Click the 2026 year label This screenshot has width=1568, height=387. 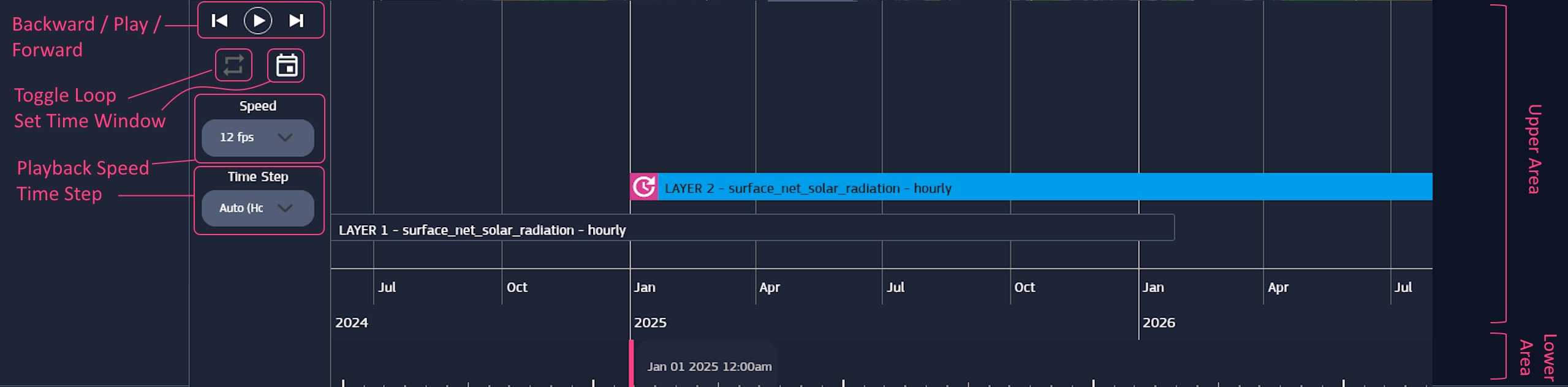click(1159, 323)
